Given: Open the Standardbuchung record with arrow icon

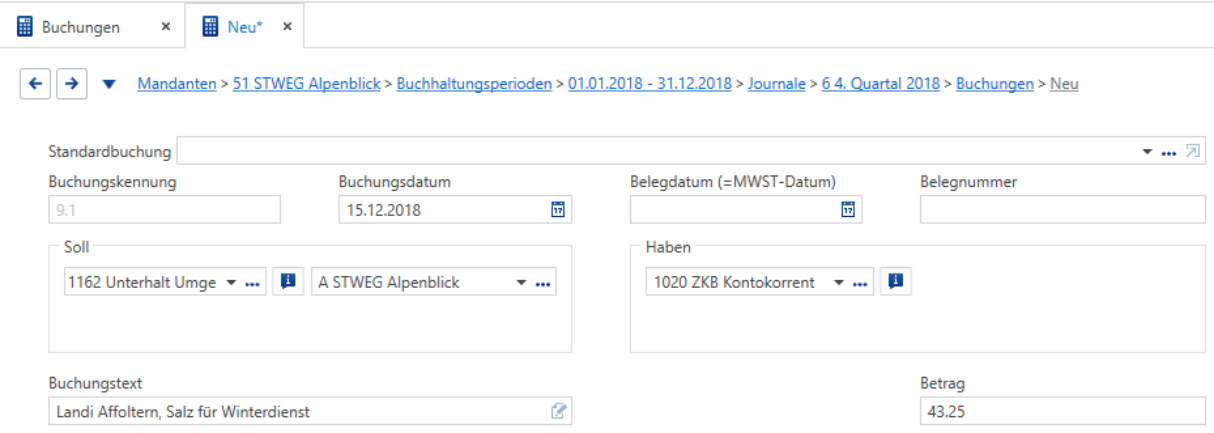Looking at the screenshot, I should click(x=1193, y=152).
